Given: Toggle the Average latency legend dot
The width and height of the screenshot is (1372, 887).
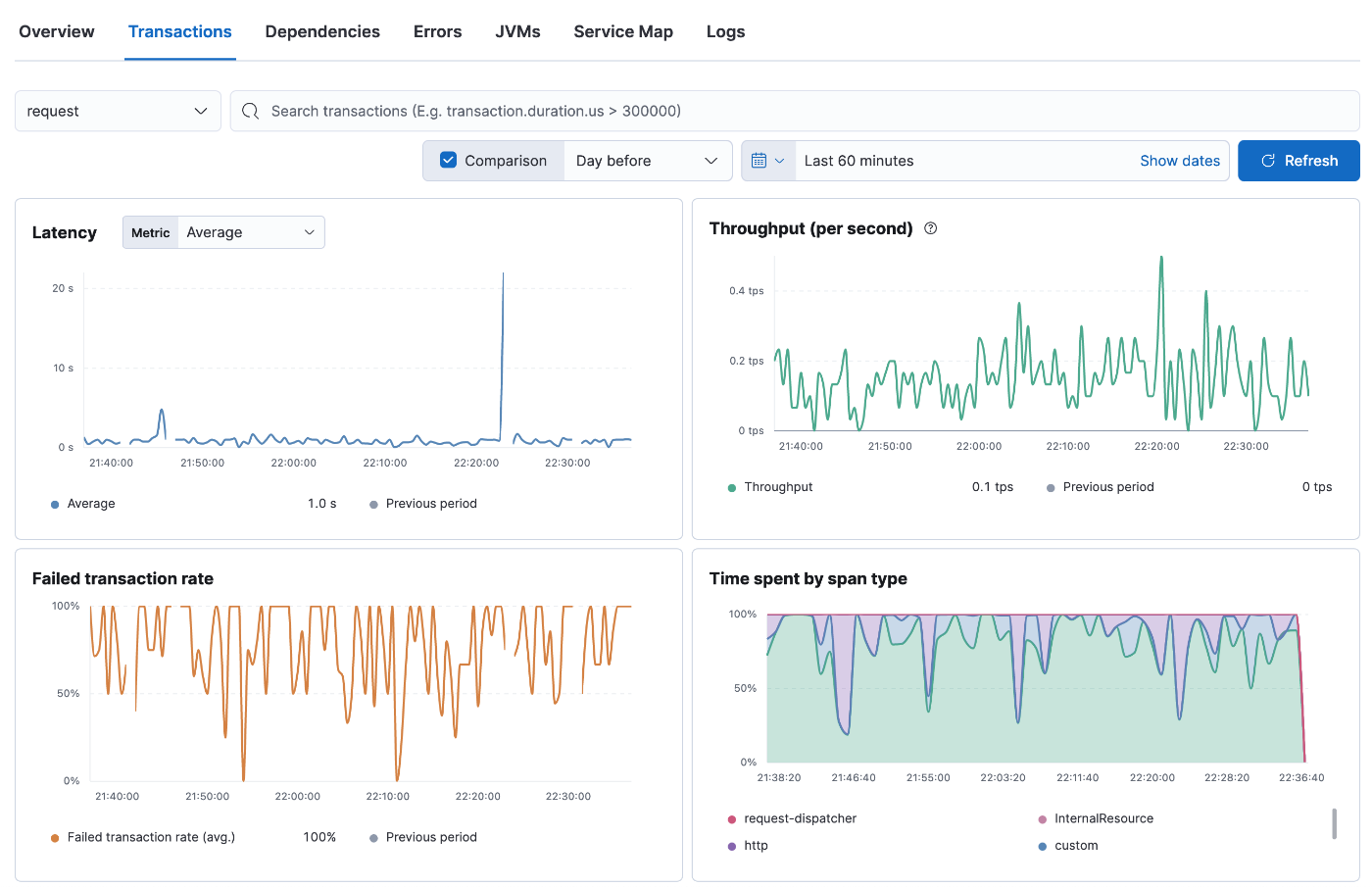Looking at the screenshot, I should [55, 505].
